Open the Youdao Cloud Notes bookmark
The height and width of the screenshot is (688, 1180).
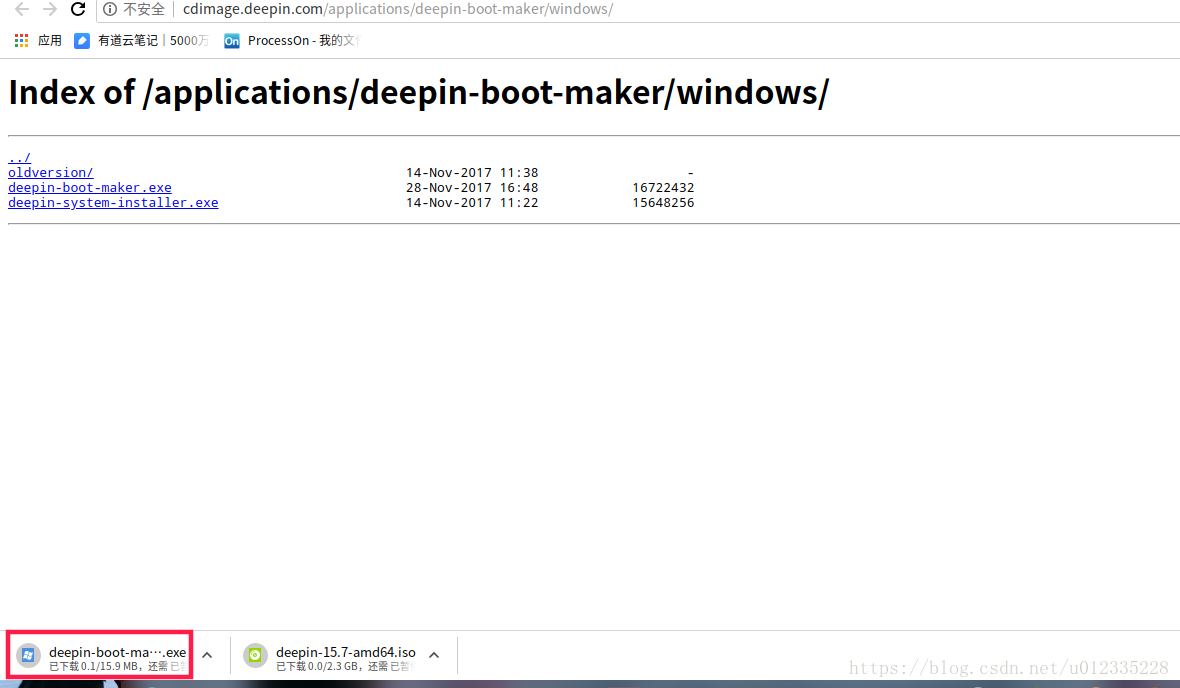click(x=141, y=41)
